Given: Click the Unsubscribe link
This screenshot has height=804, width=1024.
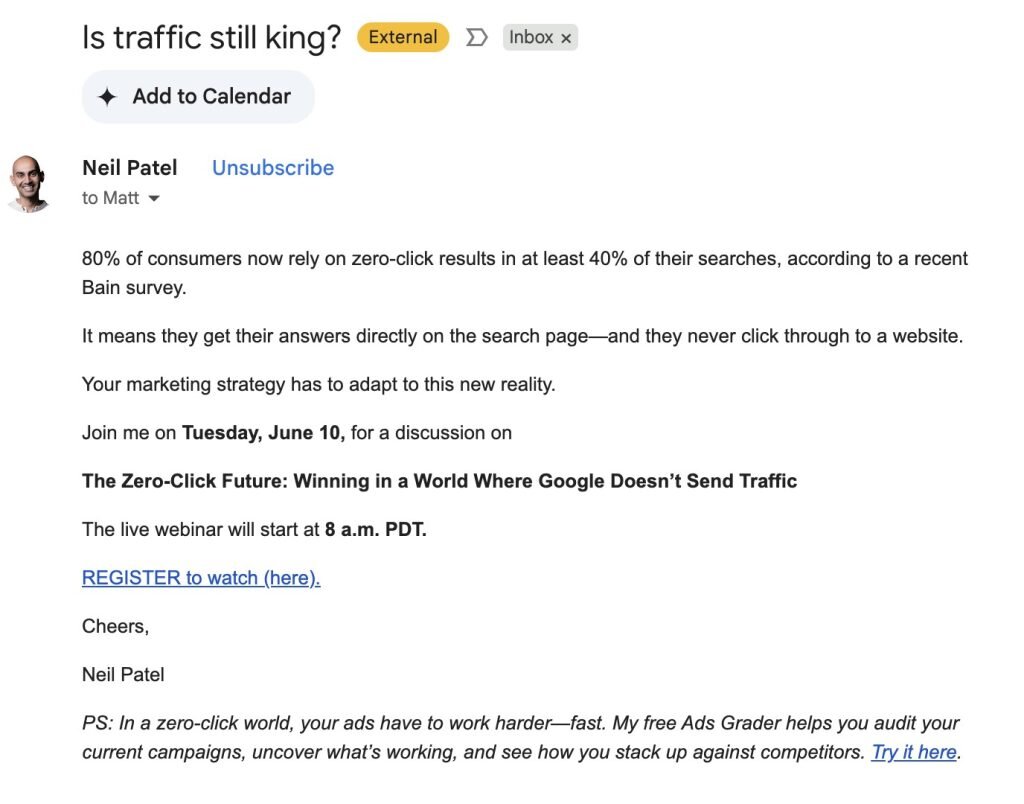Looking at the screenshot, I should [272, 168].
